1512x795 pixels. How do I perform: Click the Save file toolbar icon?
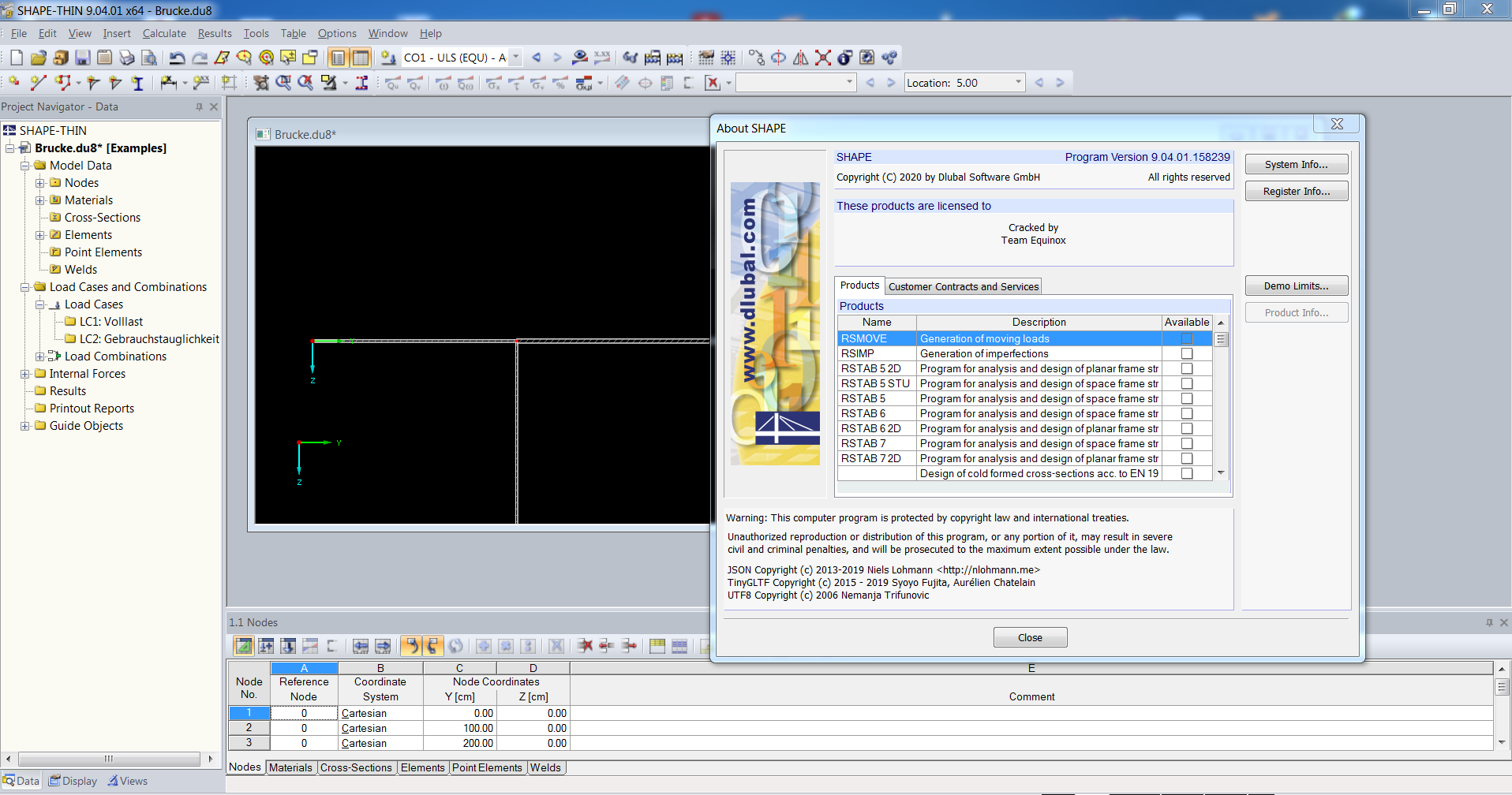coord(82,58)
